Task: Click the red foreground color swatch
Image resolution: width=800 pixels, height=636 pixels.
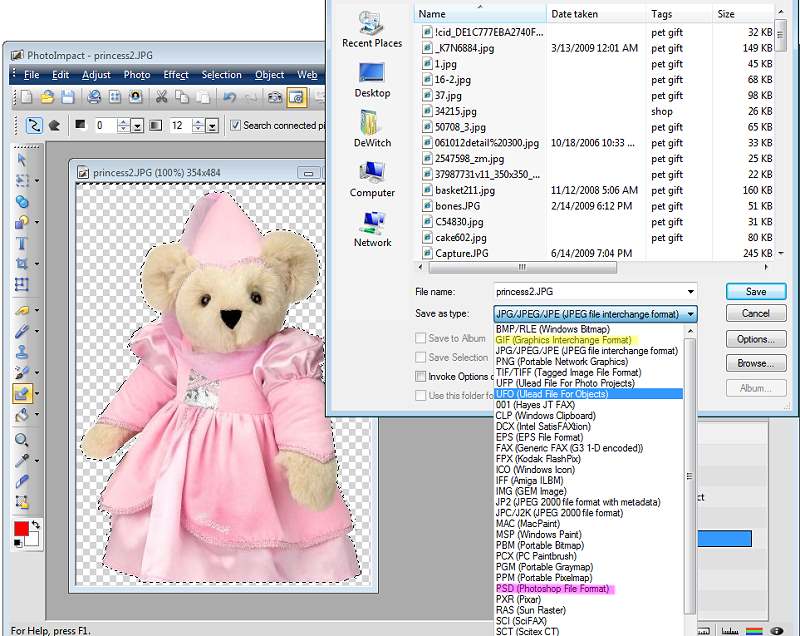Action: [x=21, y=528]
